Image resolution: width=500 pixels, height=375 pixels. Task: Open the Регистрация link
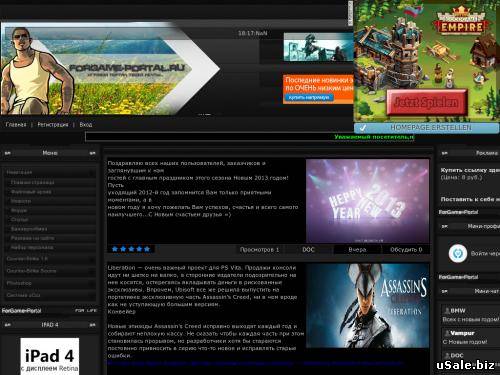pos(53,125)
